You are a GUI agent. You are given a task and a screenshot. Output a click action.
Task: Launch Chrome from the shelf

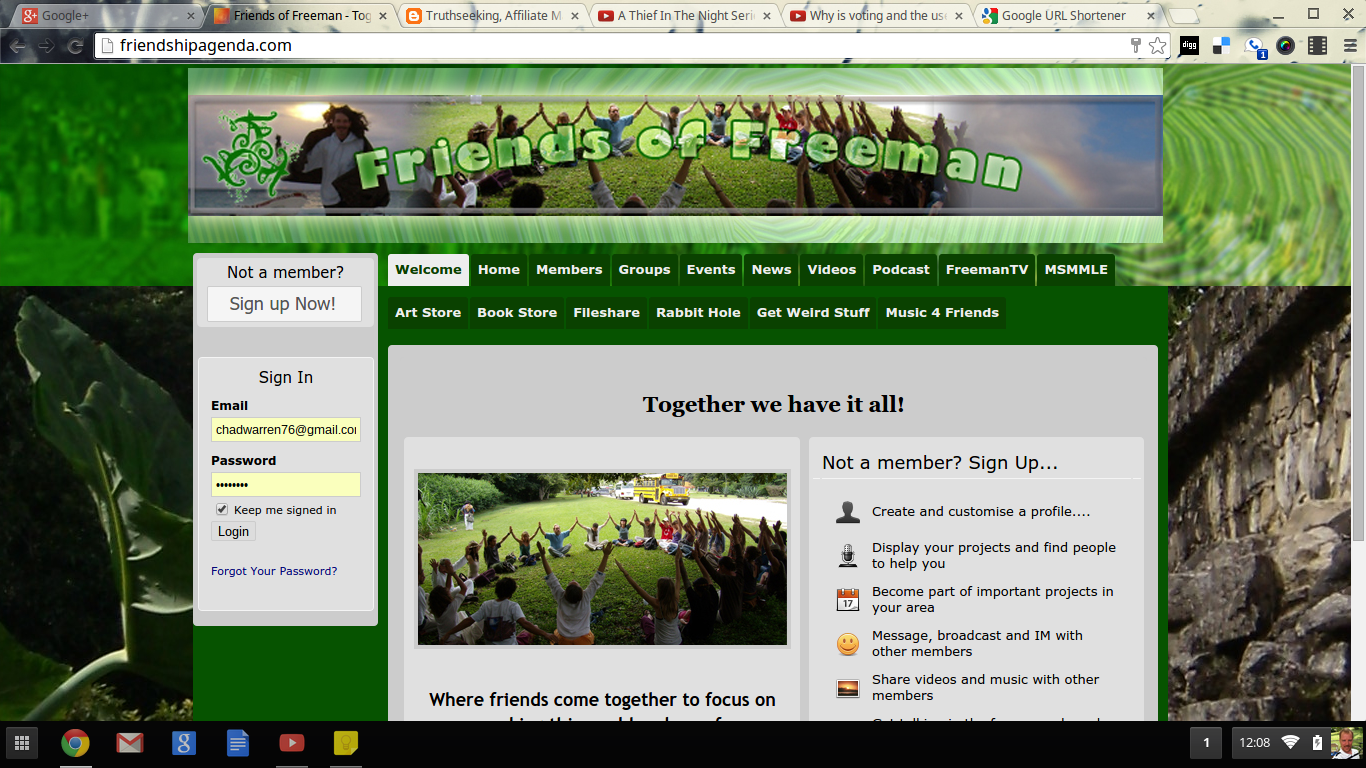pyautogui.click(x=75, y=743)
